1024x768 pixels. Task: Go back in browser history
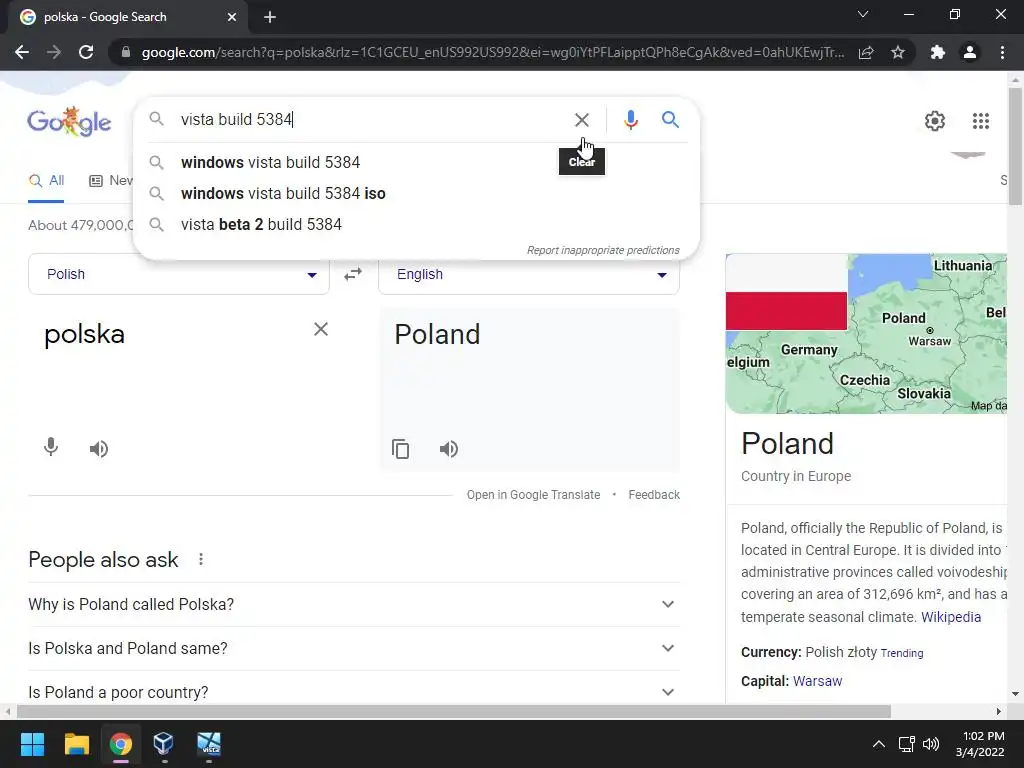(22, 52)
